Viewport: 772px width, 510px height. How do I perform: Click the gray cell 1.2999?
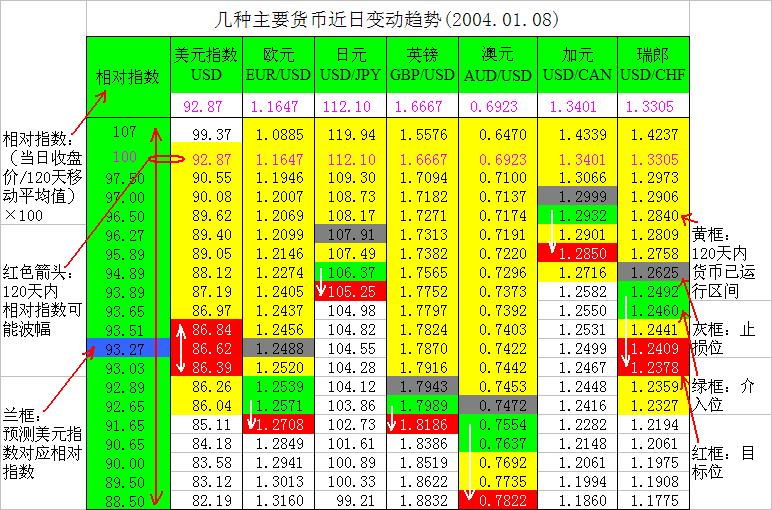[577, 196]
